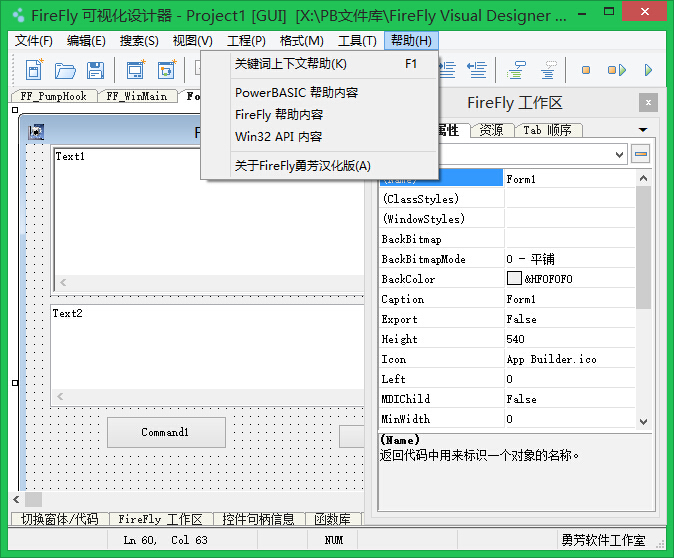This screenshot has width=674, height=558.
Task: Click the outdent lines toolbar icon
Action: point(477,70)
